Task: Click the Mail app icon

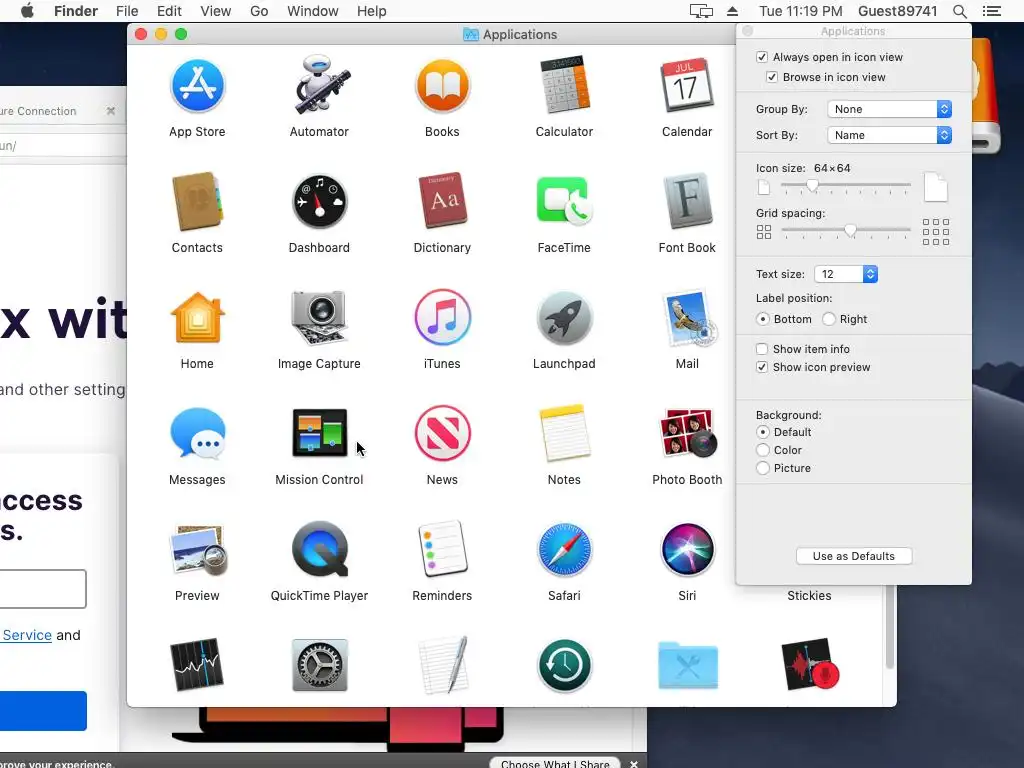Action: 689,318
